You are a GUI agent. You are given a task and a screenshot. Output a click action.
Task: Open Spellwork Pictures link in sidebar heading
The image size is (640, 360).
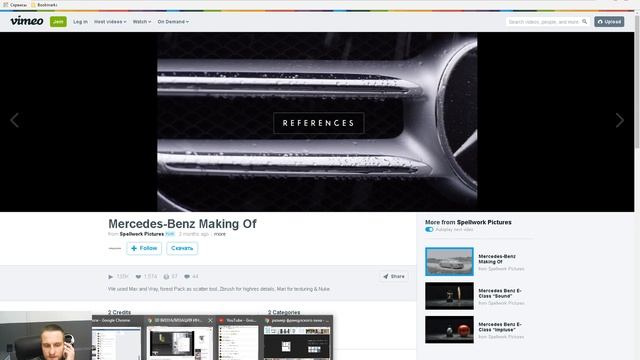pos(484,222)
